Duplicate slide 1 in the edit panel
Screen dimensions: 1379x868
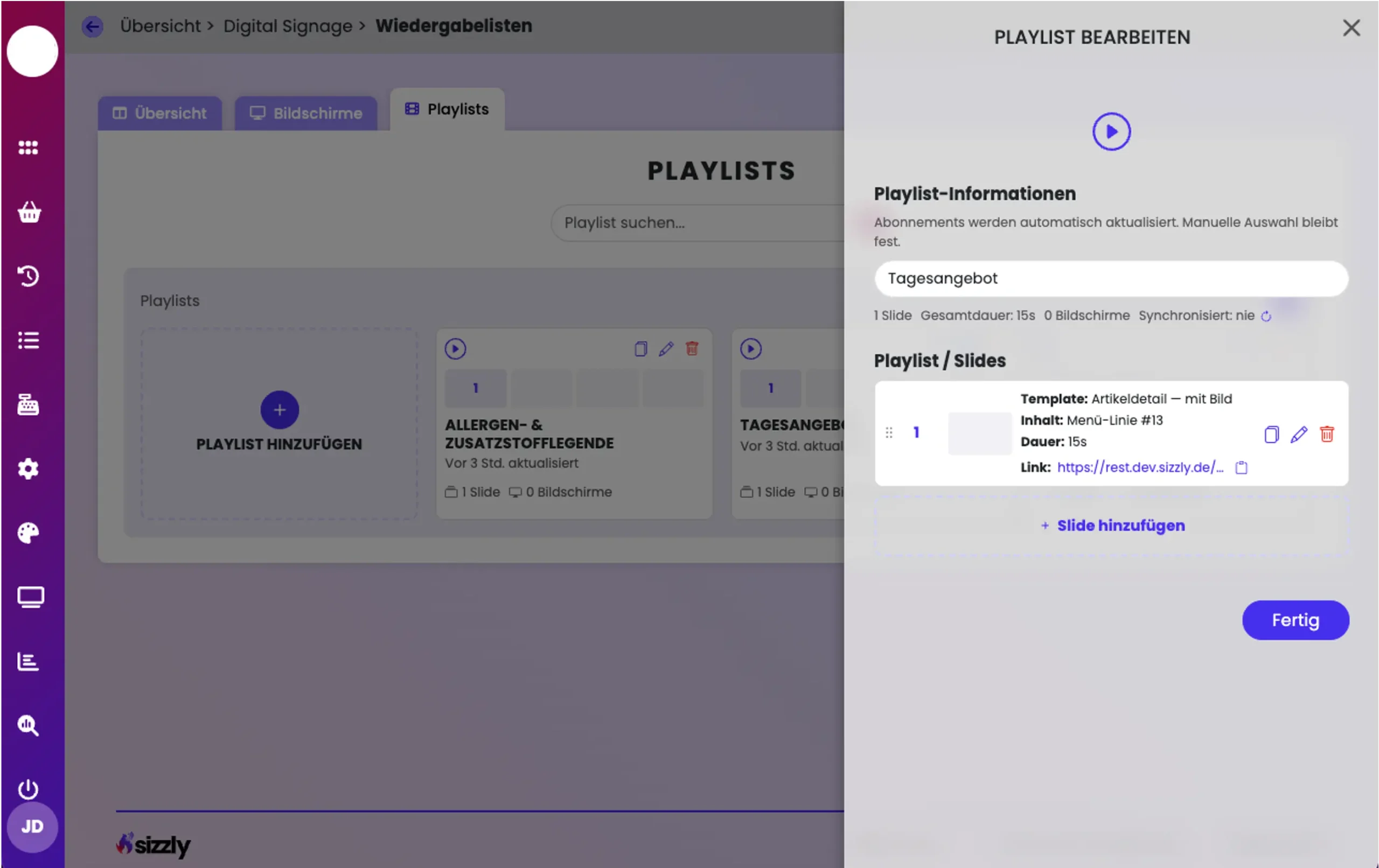click(1271, 435)
